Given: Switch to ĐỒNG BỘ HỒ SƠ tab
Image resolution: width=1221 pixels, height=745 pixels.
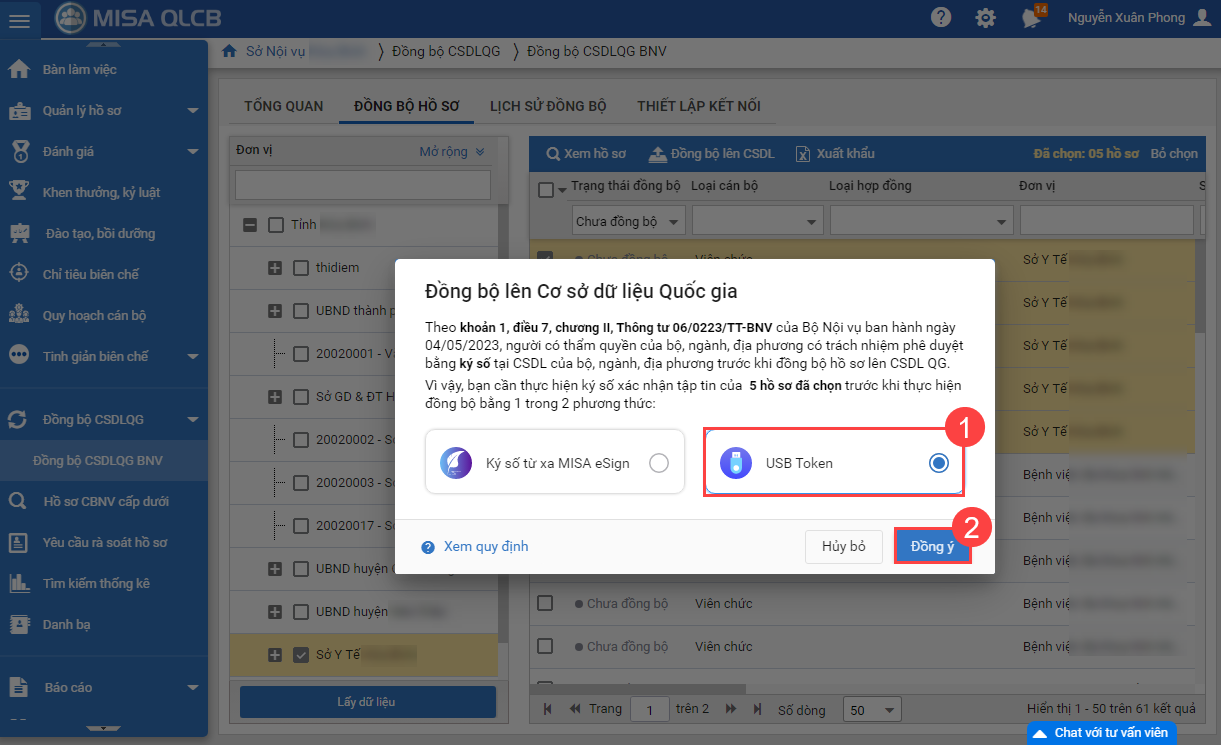Looking at the screenshot, I should pyautogui.click(x=407, y=106).
